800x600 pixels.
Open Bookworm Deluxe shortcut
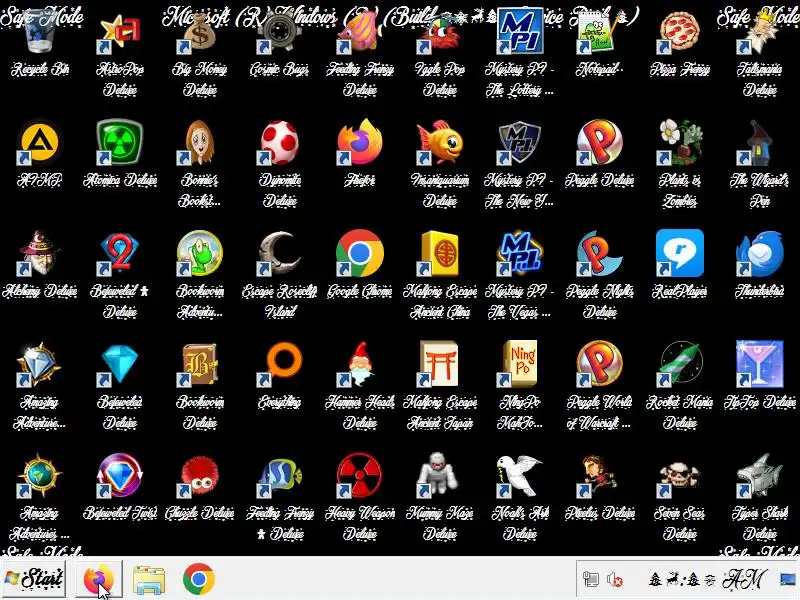click(x=200, y=364)
